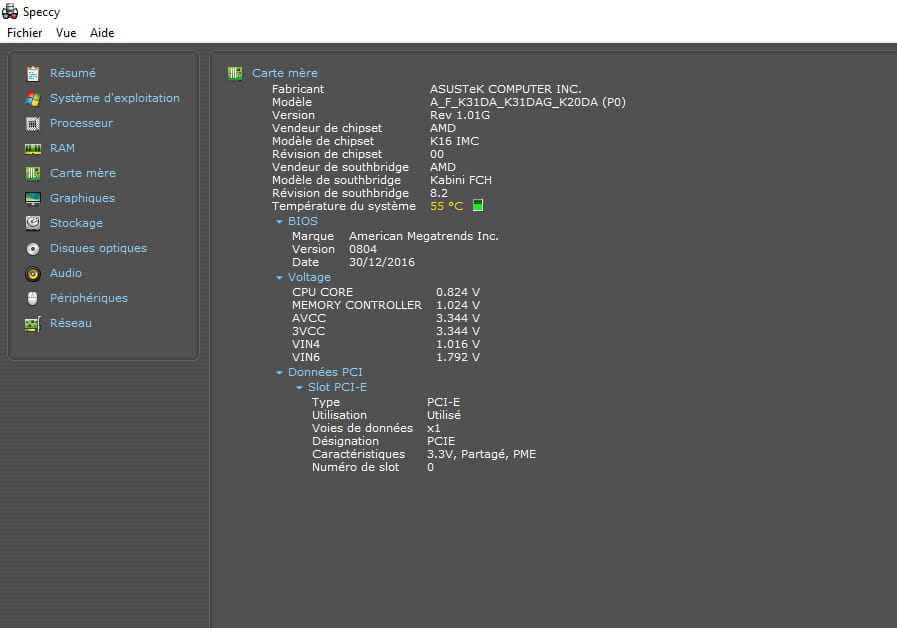Click the Désignation value PCIE
This screenshot has height=628, width=897.
coord(441,442)
